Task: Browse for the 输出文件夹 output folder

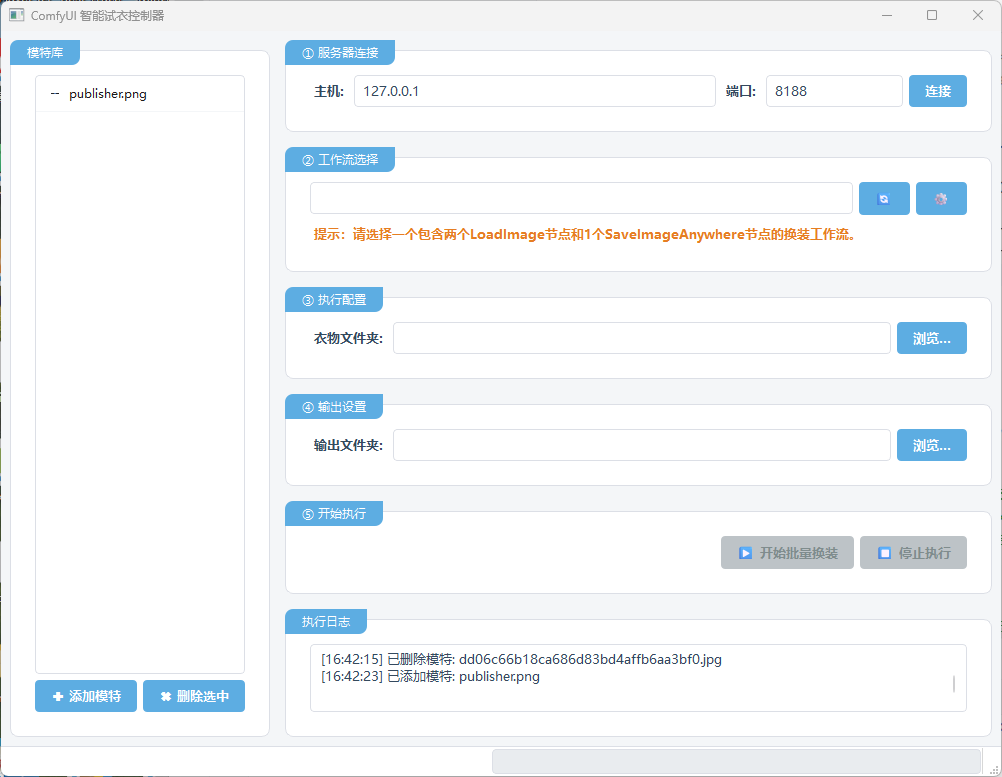Action: coord(931,445)
